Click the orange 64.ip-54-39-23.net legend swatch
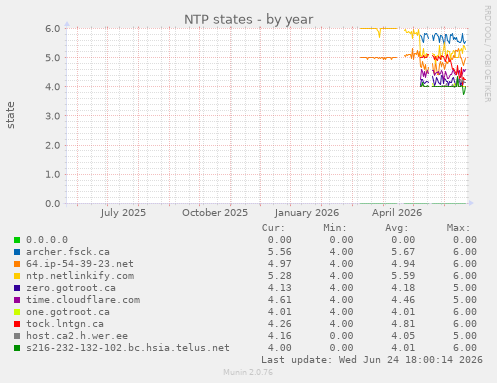Screen dimensions: 497x383 pyautogui.click(x=17, y=264)
